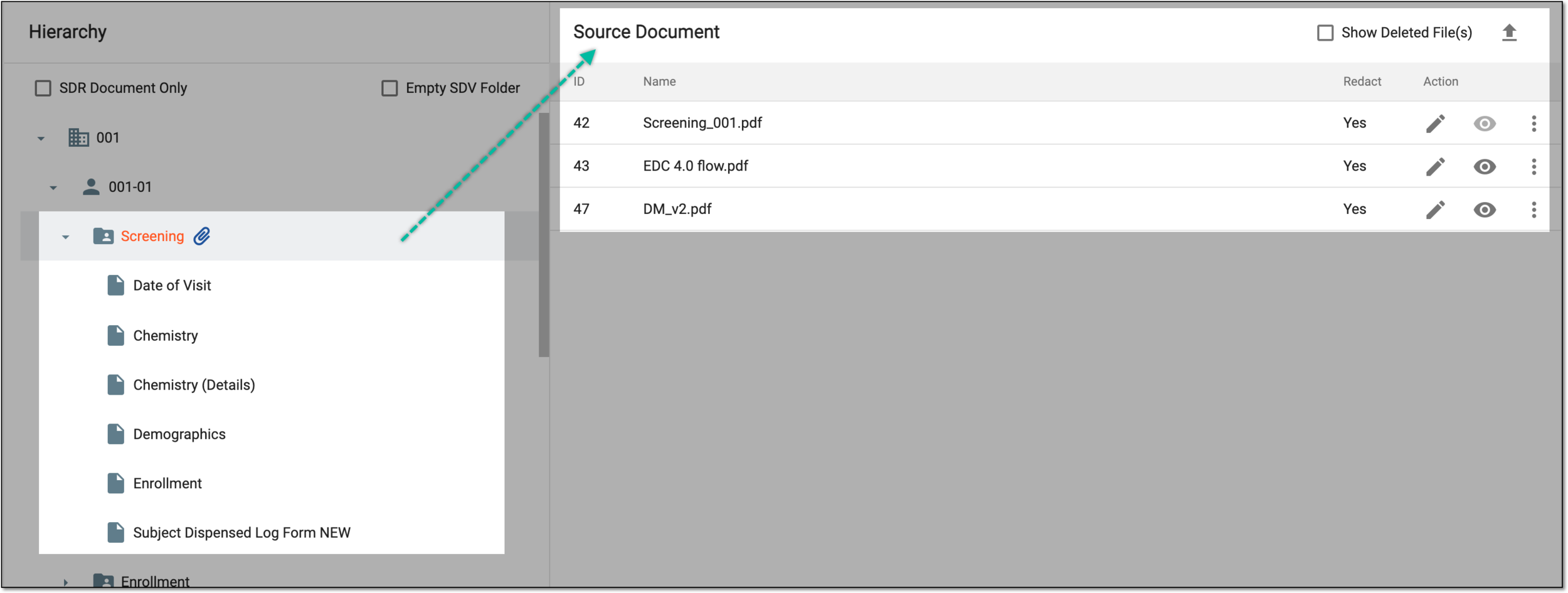
Task: Click the Date of Visit form icon
Action: (x=115, y=286)
